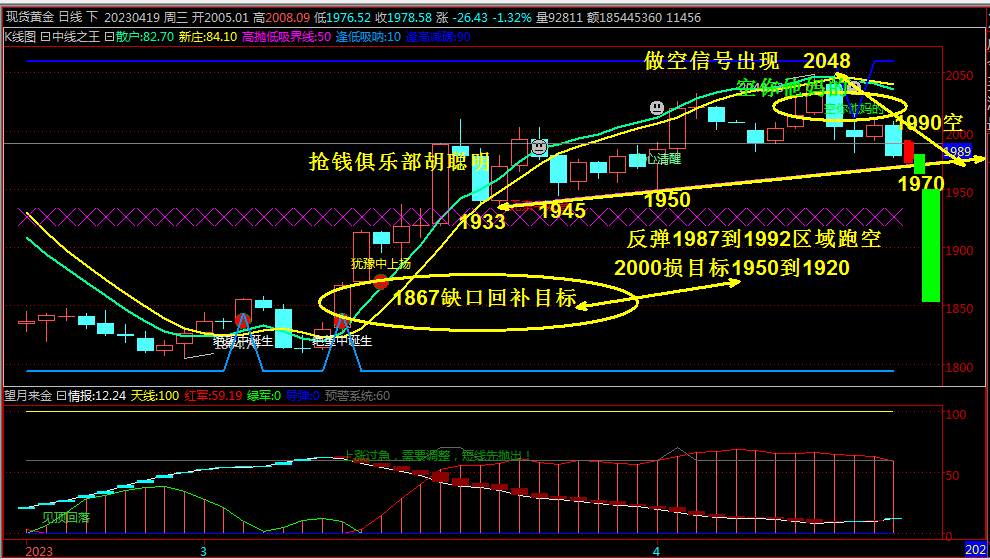The image size is (990, 559).
Task: Click the red candle next to the 1989 price tag
Action: click(908, 152)
